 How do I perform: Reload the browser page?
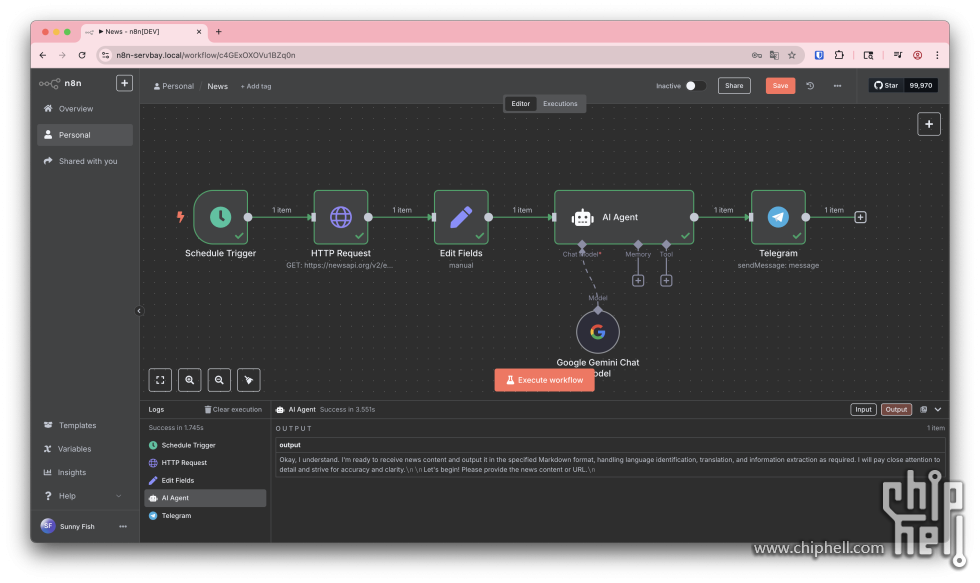coord(82,55)
